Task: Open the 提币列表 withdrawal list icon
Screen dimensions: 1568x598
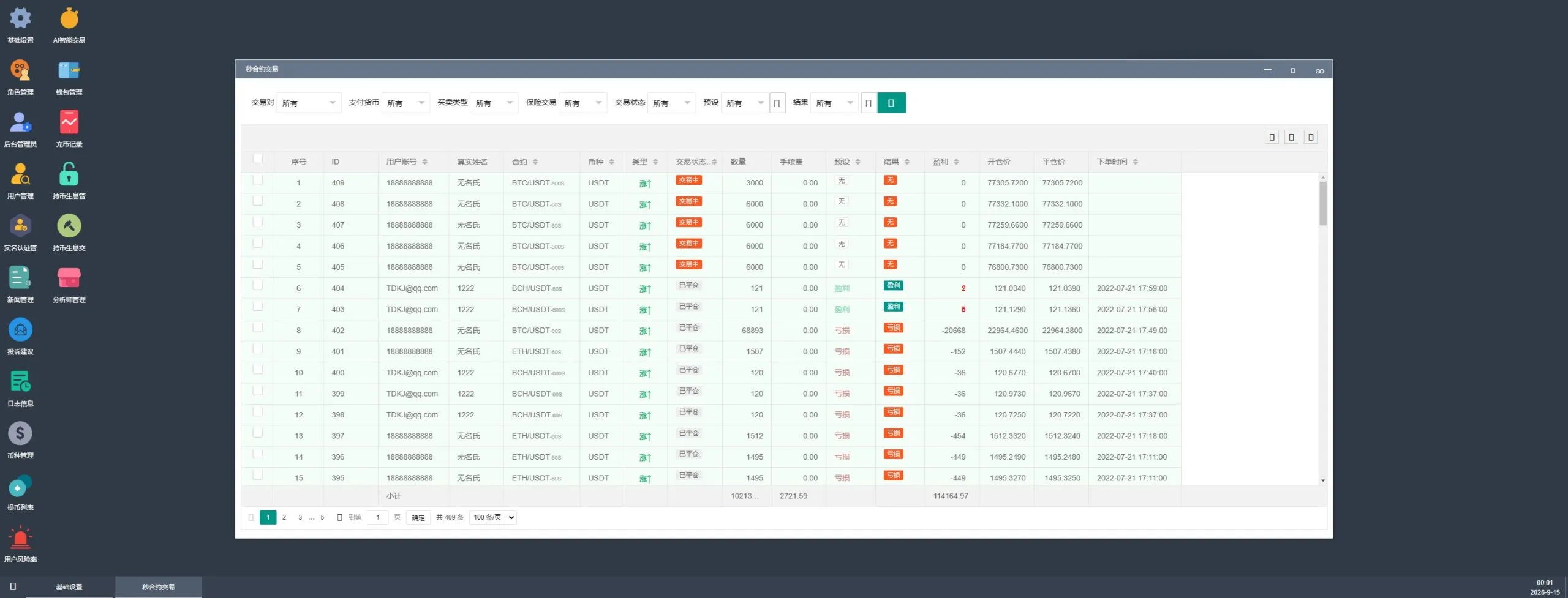Action: pyautogui.click(x=20, y=487)
